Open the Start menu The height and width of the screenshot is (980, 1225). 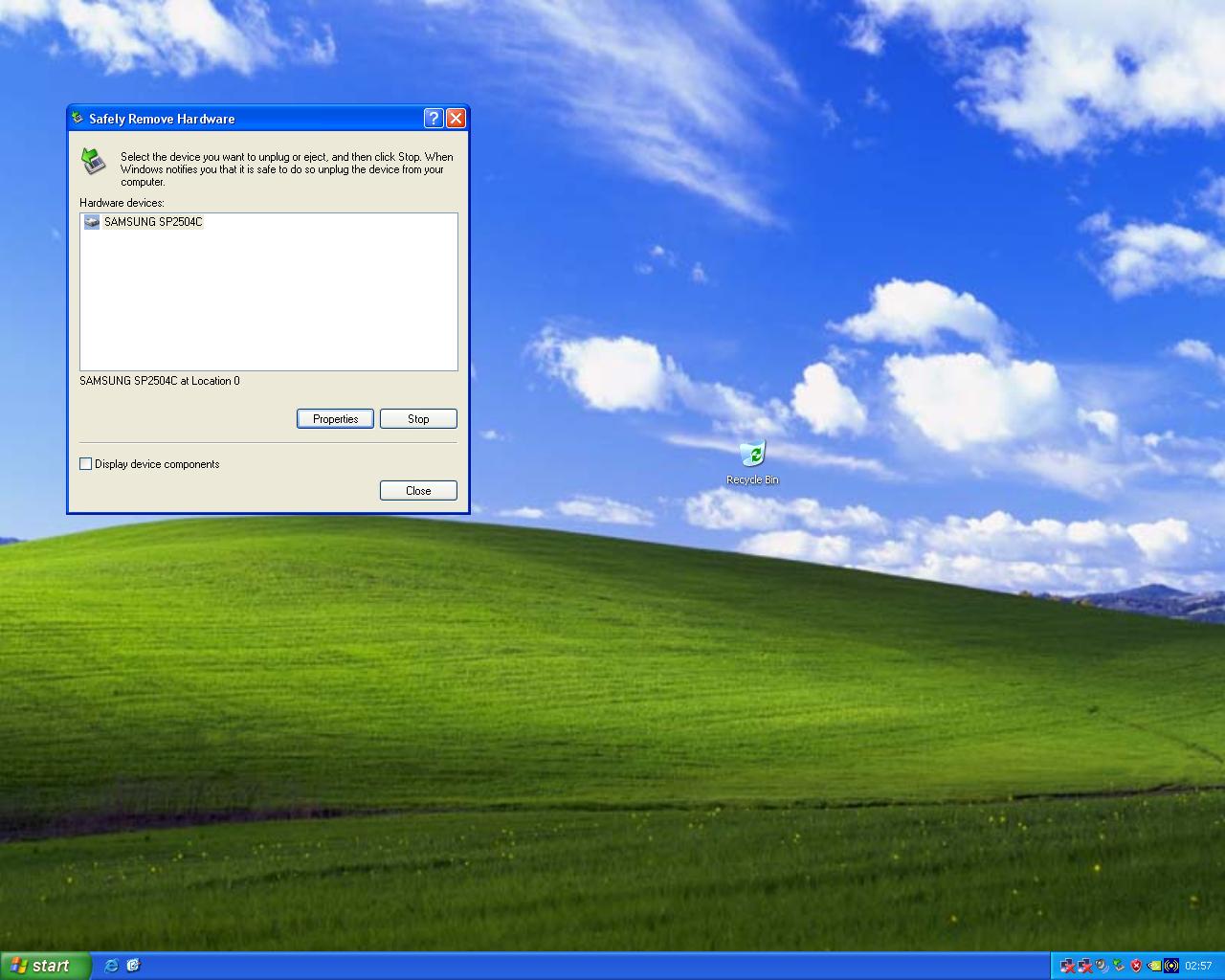coord(45,966)
